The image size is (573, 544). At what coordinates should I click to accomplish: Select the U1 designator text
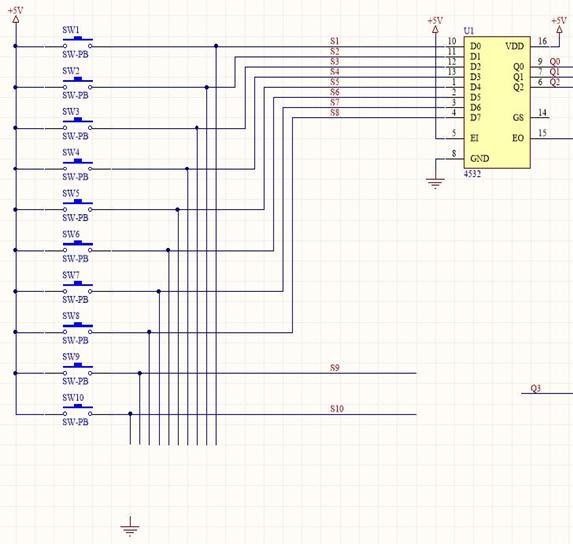point(468,31)
